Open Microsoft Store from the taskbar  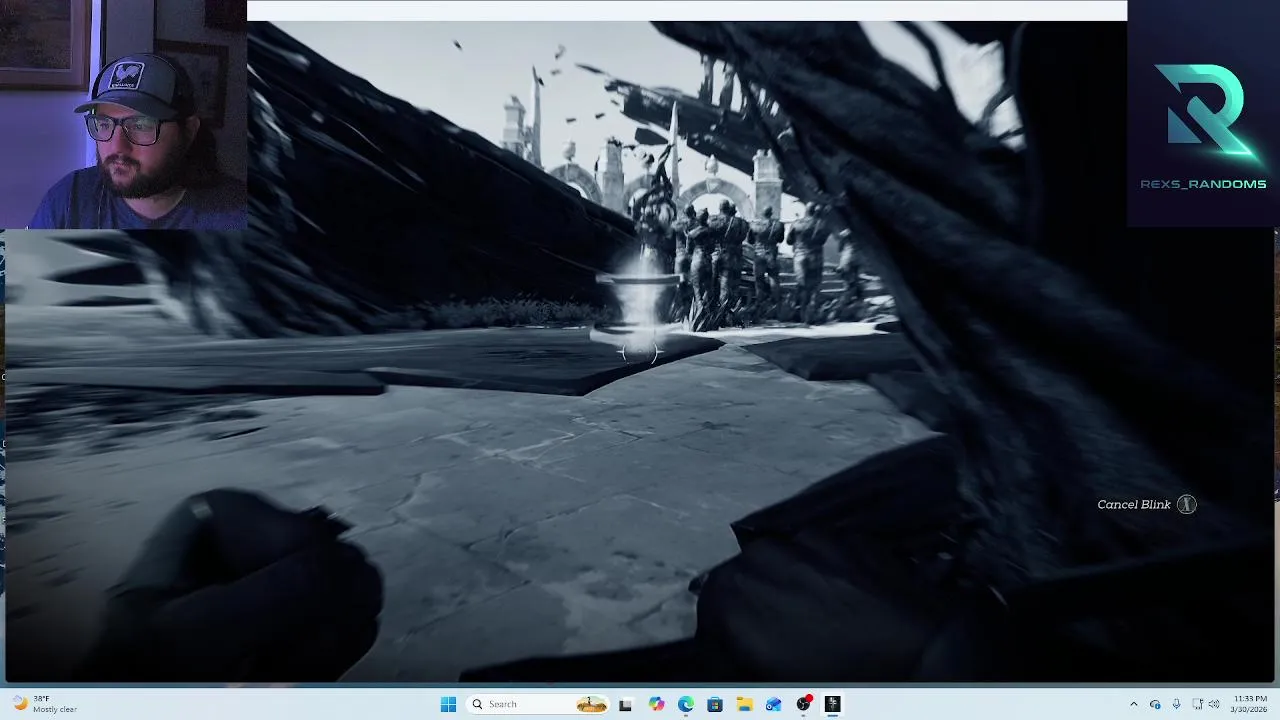pyautogui.click(x=715, y=704)
